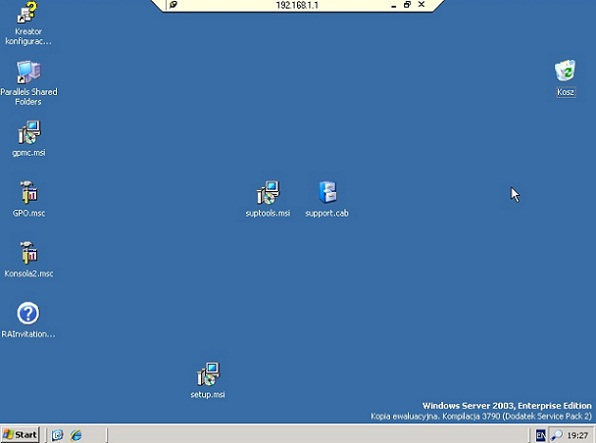This screenshot has width=596, height=443.
Task: Show desktop from quick launch
Action: [x=57, y=435]
